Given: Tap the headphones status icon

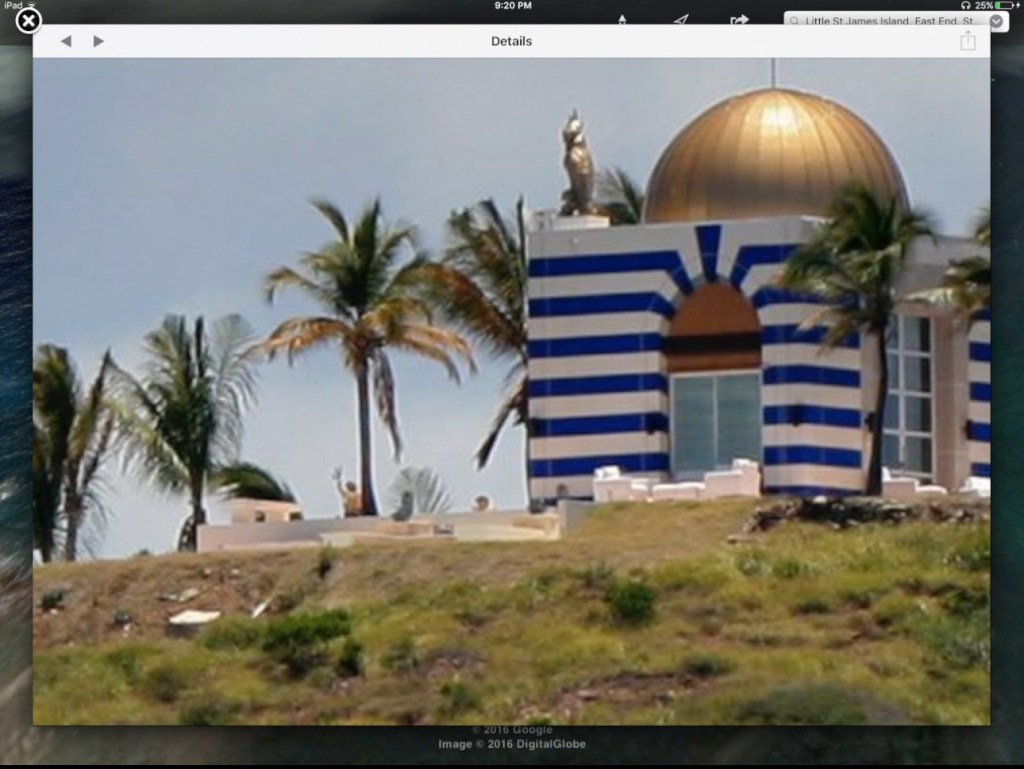Looking at the screenshot, I should tap(964, 5).
